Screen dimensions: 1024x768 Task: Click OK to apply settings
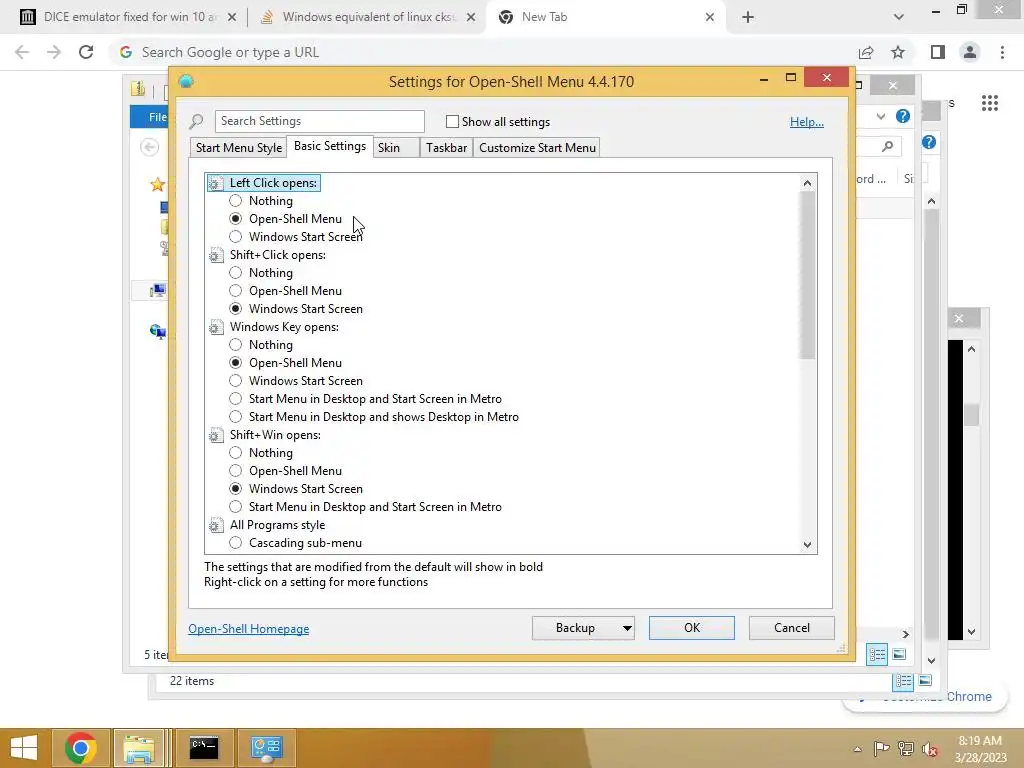point(692,628)
